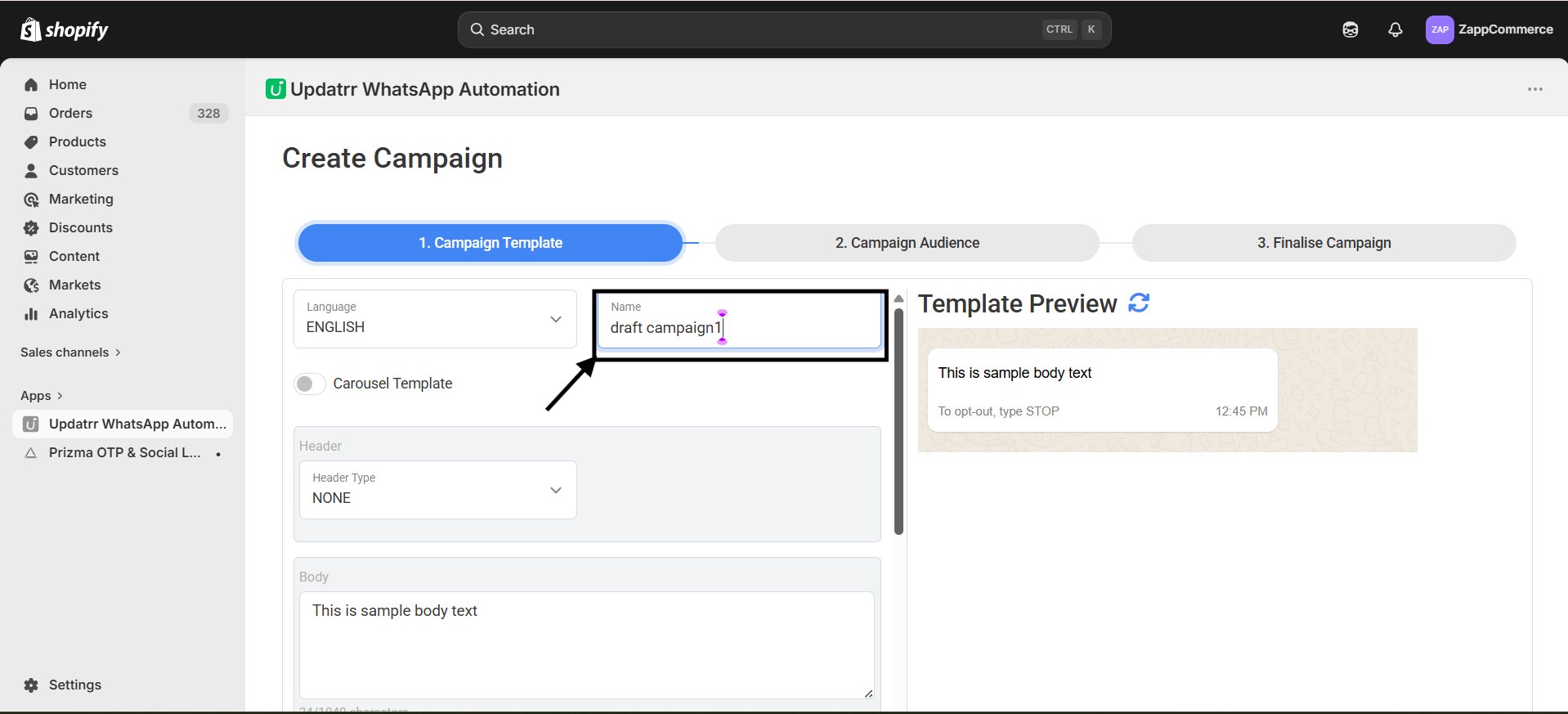The width and height of the screenshot is (1568, 714).
Task: Expand the Apps section
Action: point(42,396)
